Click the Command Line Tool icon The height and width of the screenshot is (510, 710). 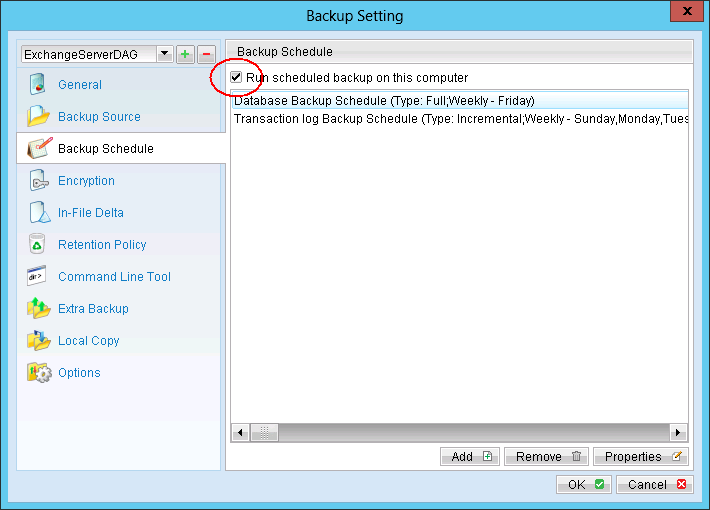click(x=38, y=277)
